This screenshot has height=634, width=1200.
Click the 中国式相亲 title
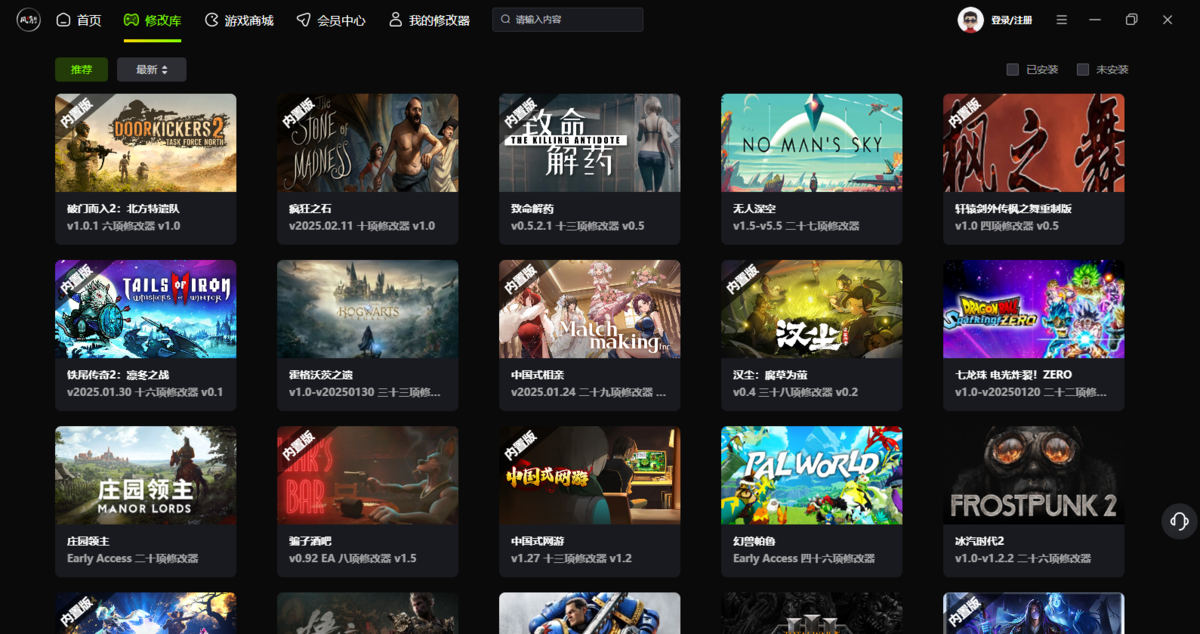pyautogui.click(x=537, y=374)
